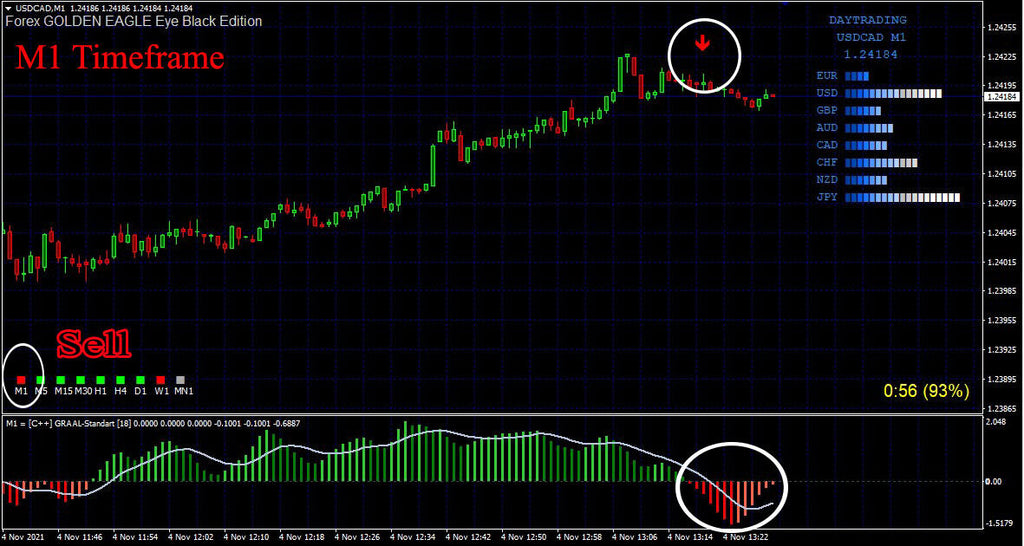Click the 1.24135 price axis label
This screenshot has height=546, width=1024.
tap(1003, 144)
